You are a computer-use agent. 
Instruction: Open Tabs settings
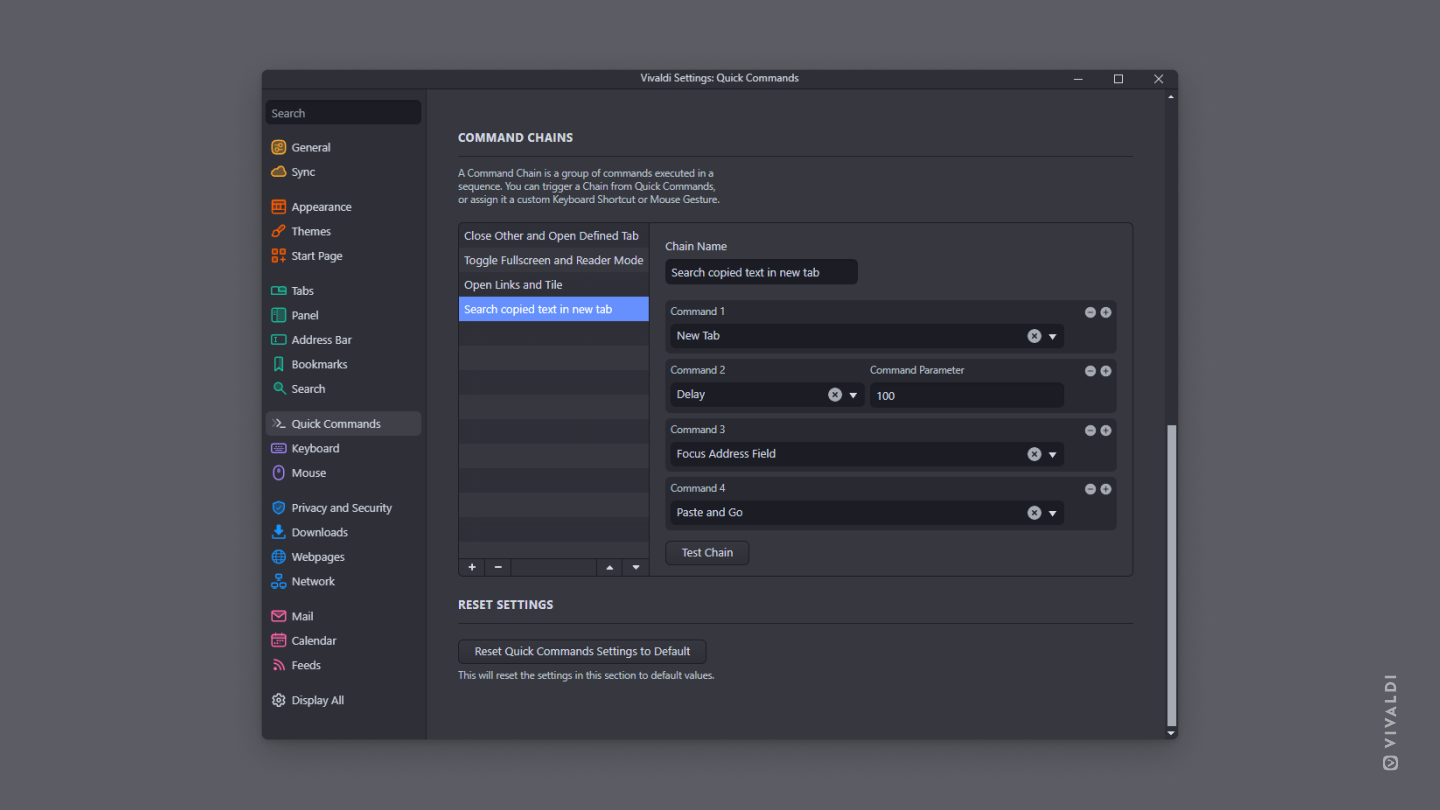tap(343, 291)
